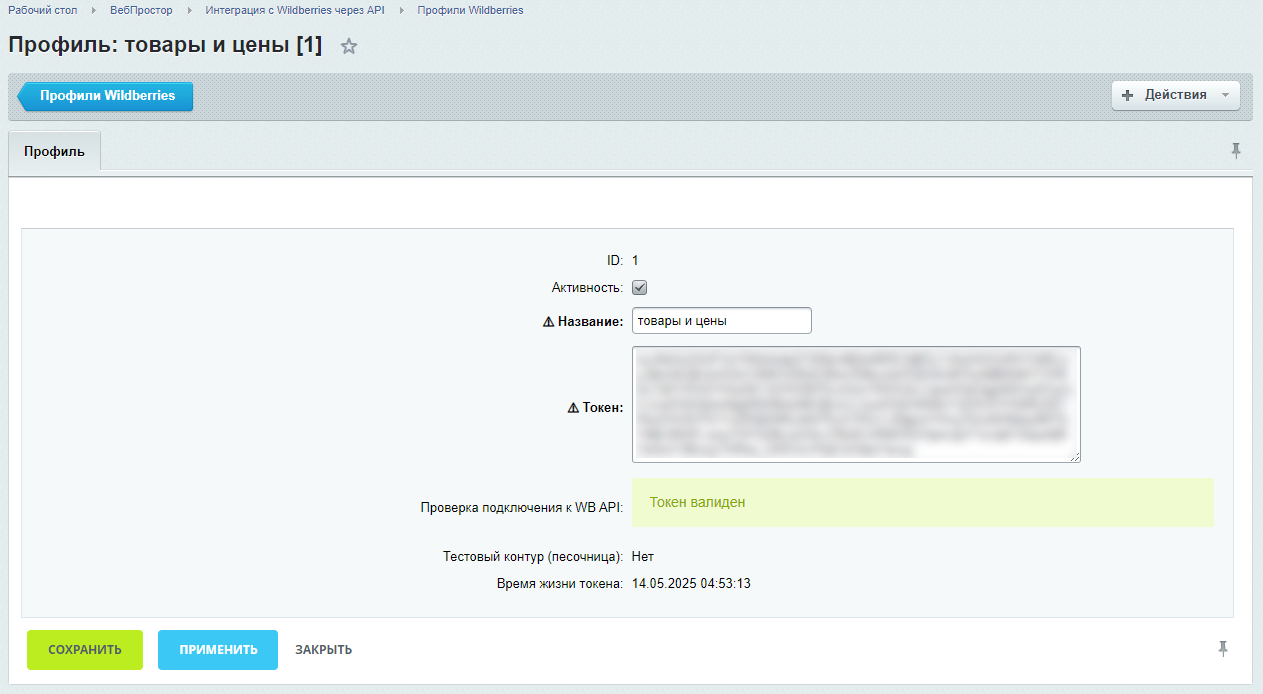Image resolution: width=1263 pixels, height=694 pixels.
Task: Click the Сохранить button
Action: (85, 649)
